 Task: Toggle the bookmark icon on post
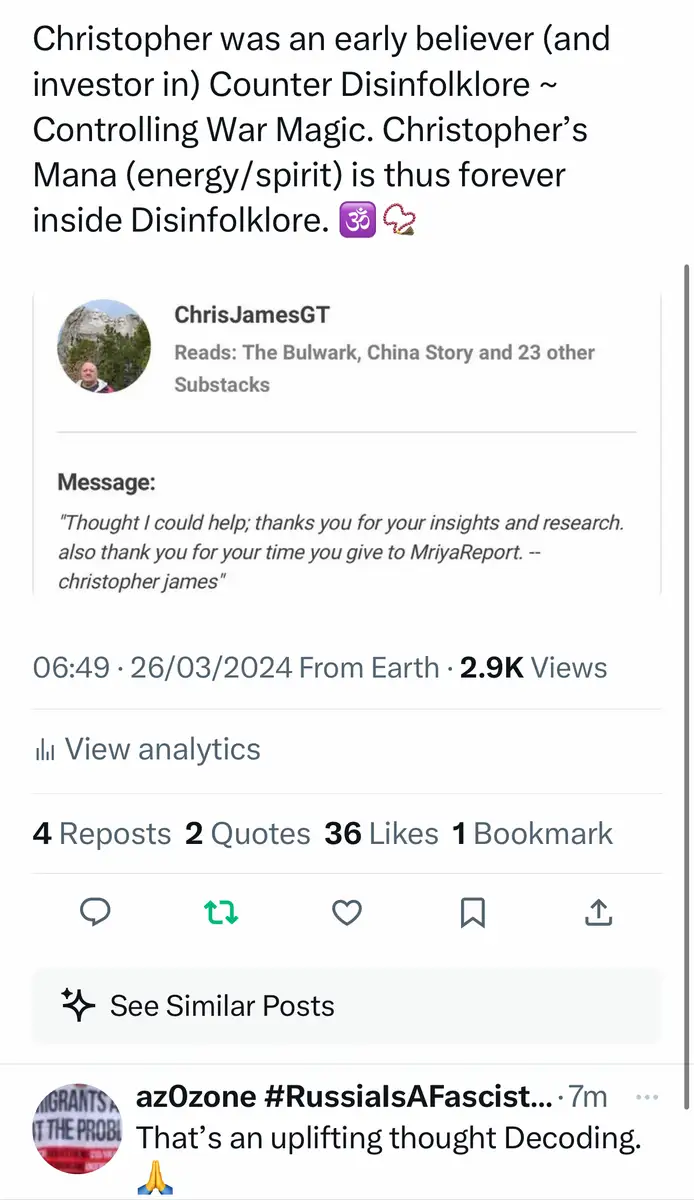[x=472, y=912]
